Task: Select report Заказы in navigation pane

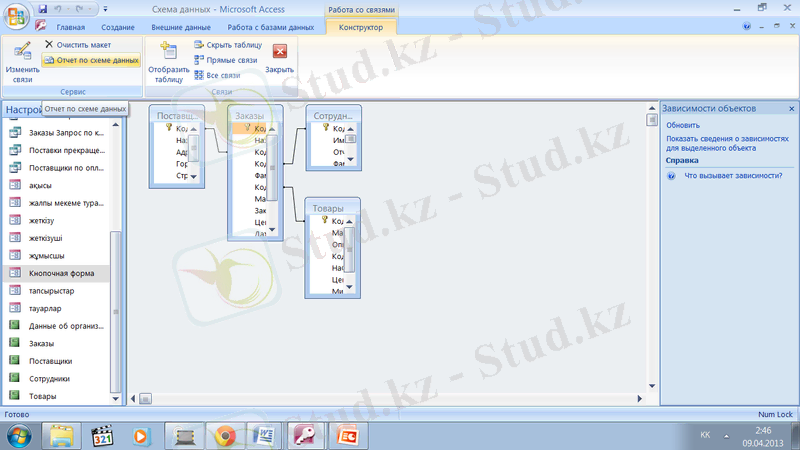Action: point(57,344)
